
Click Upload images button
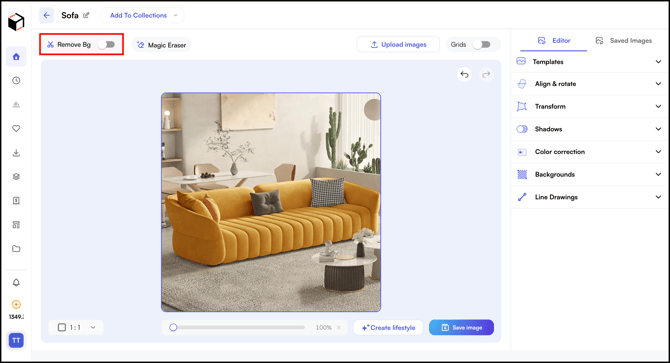click(398, 44)
